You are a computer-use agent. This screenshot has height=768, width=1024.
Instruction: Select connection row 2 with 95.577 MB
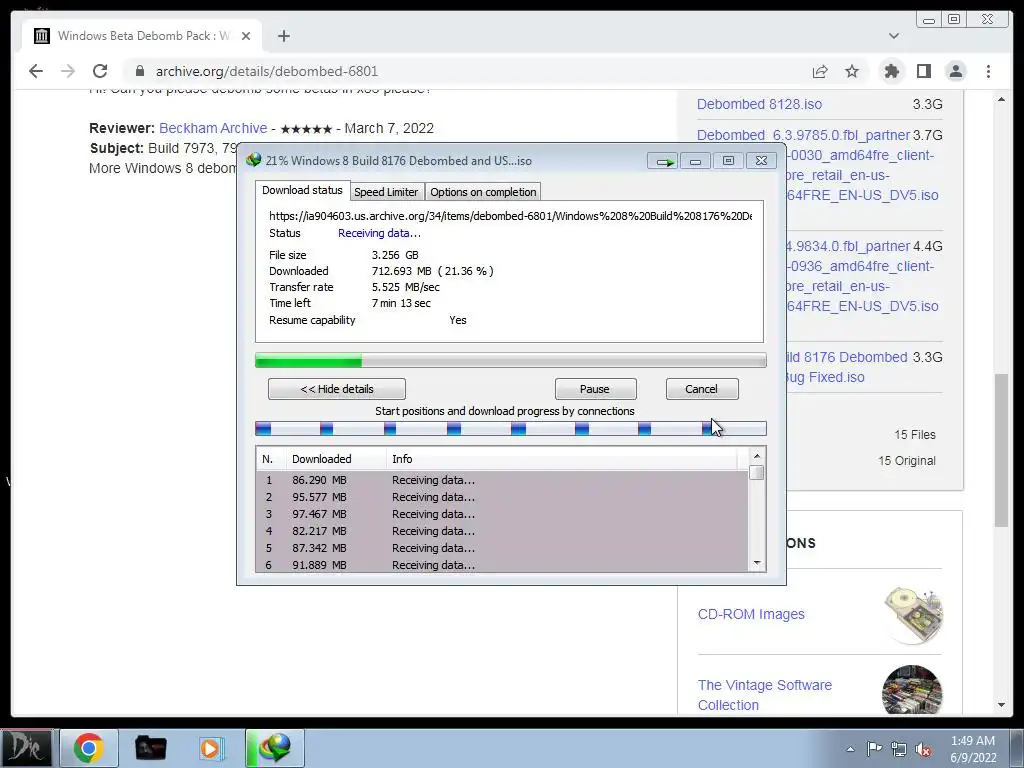point(502,497)
